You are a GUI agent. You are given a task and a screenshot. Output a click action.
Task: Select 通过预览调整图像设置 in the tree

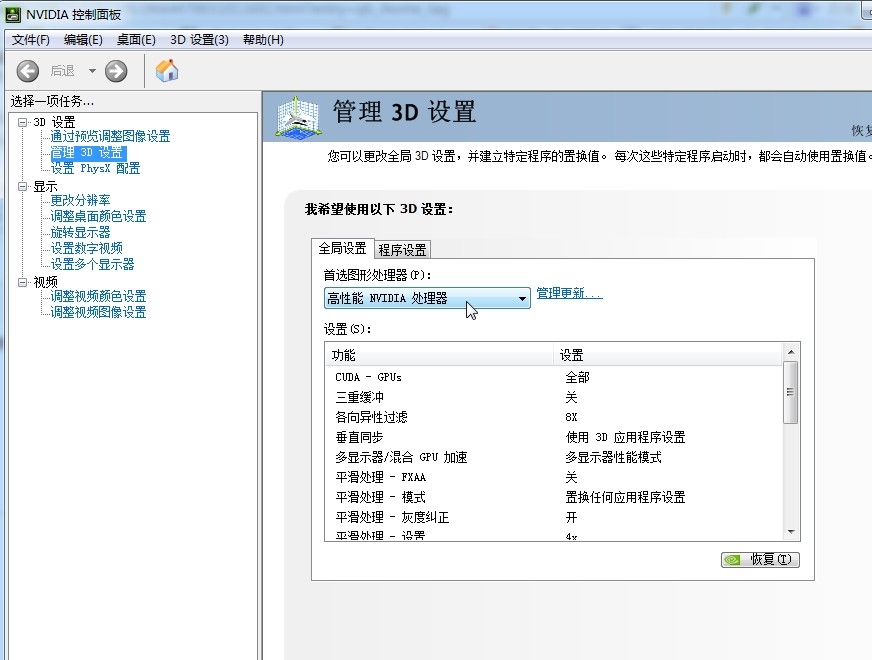click(110, 136)
